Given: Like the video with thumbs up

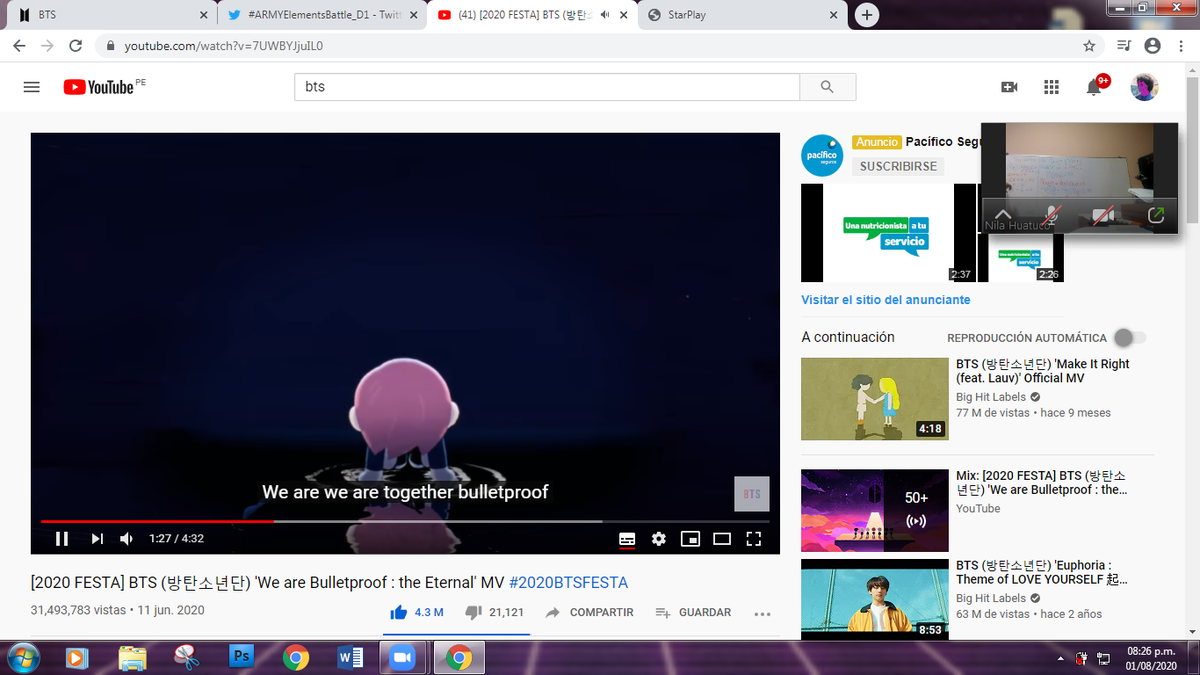Looking at the screenshot, I should point(417,612).
